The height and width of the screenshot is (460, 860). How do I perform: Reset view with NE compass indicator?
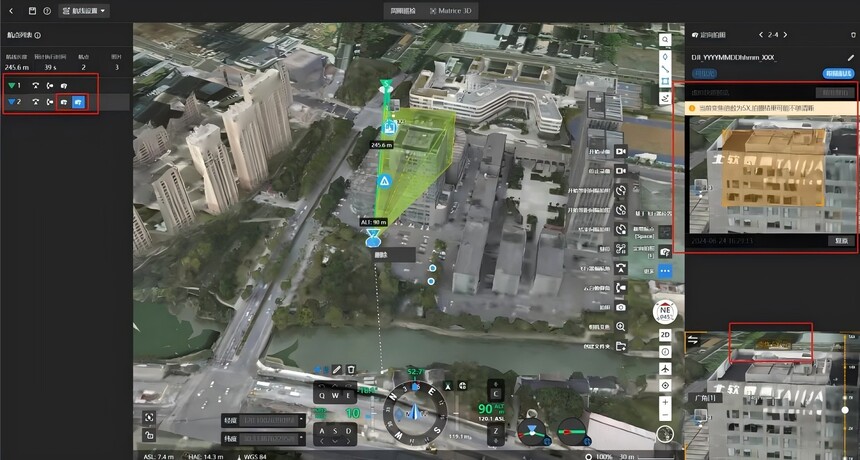665,312
